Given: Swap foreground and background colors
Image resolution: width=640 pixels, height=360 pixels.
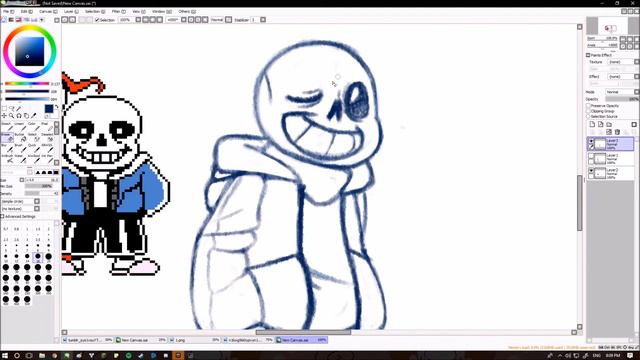Looking at the screenshot, I should (x=56, y=107).
